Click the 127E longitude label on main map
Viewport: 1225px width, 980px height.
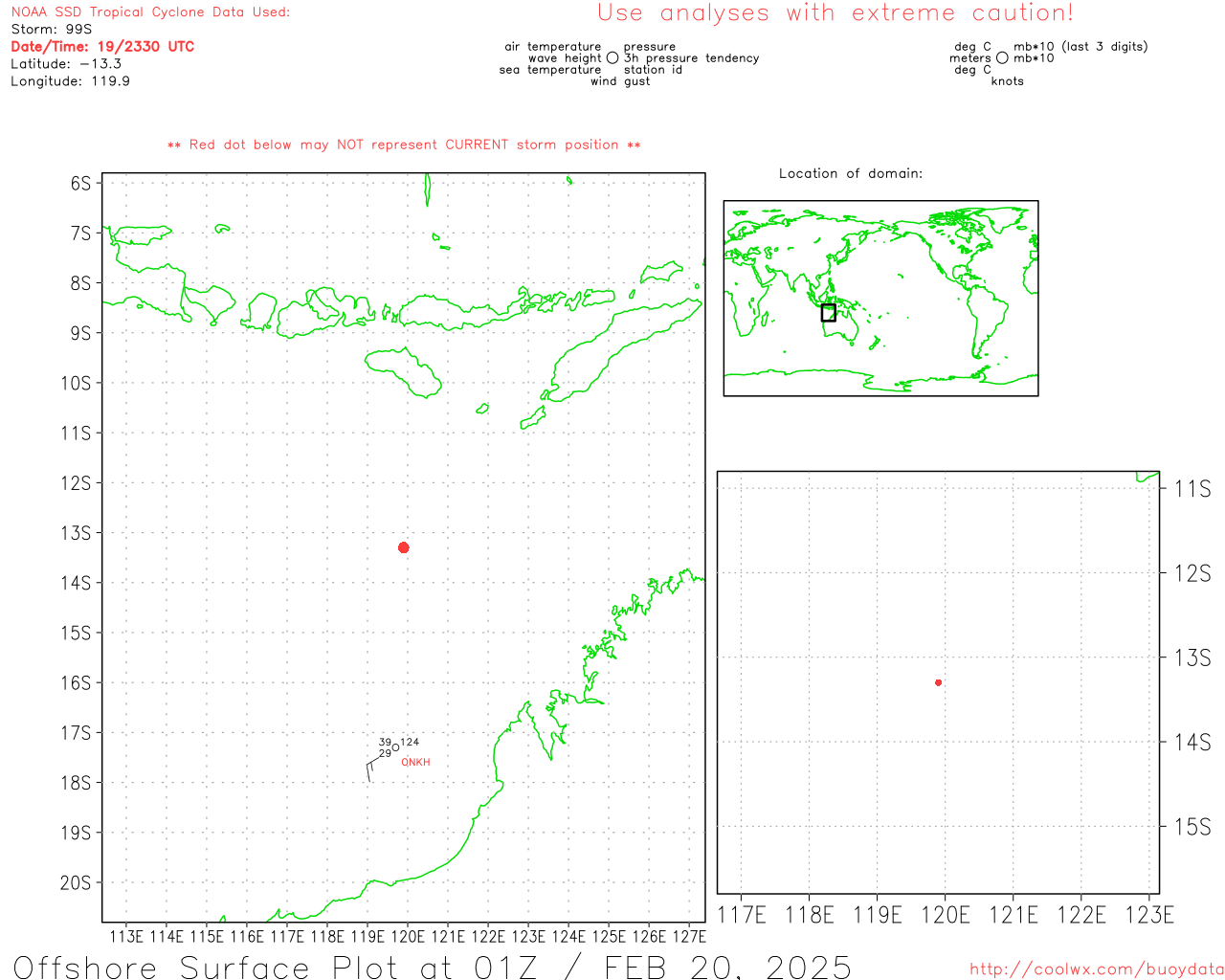point(689,937)
